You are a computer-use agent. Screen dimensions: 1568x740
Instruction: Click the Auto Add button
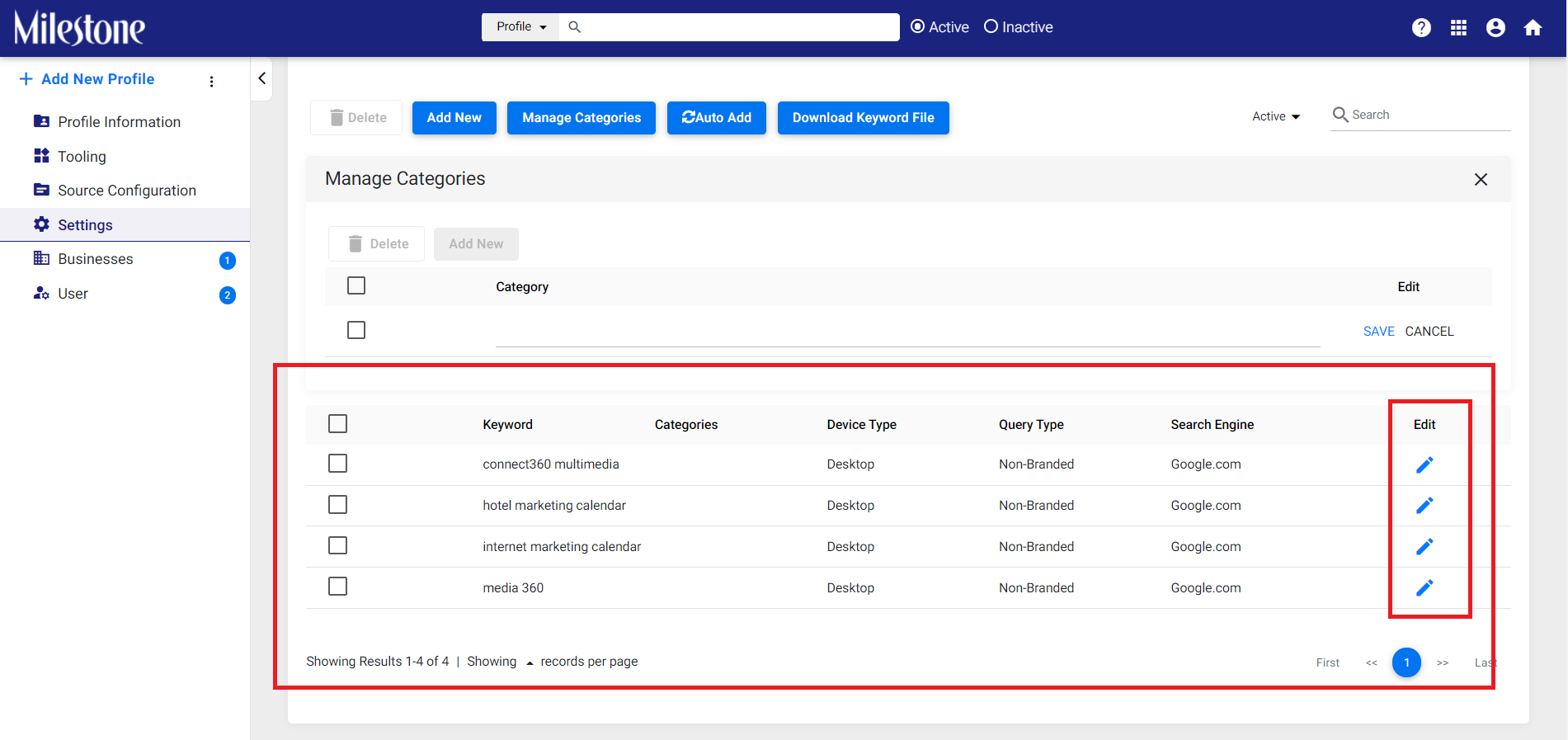[717, 118]
